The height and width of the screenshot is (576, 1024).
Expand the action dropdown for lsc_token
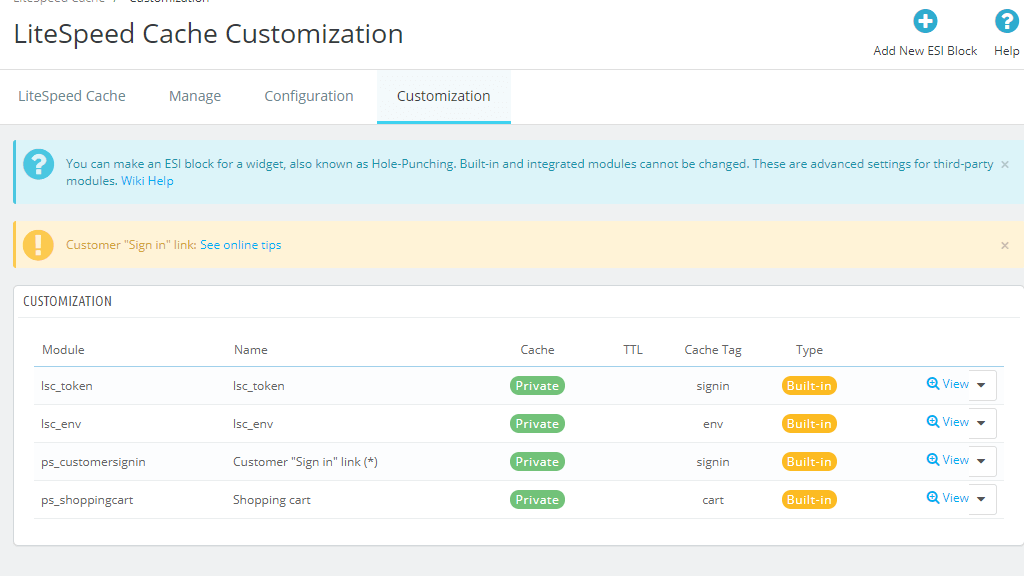(x=982, y=385)
